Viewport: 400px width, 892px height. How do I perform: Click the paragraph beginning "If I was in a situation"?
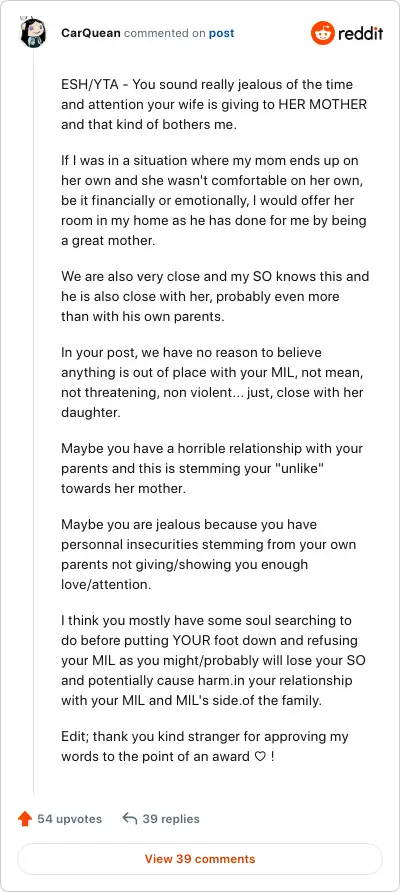click(214, 200)
